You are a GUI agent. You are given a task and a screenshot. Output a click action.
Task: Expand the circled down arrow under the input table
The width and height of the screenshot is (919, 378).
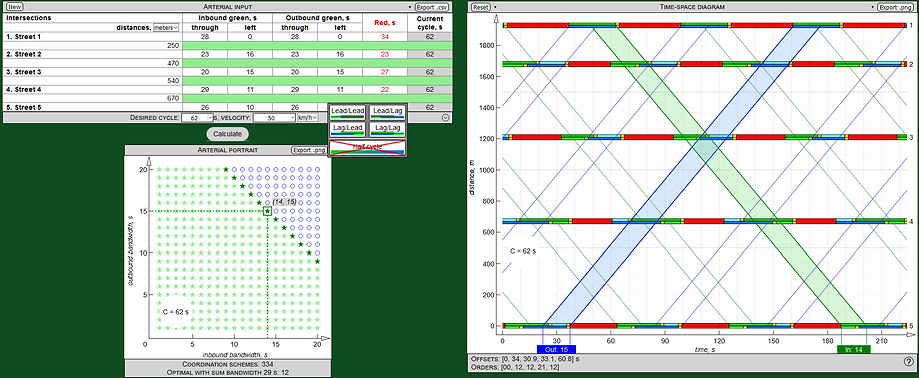445,117
